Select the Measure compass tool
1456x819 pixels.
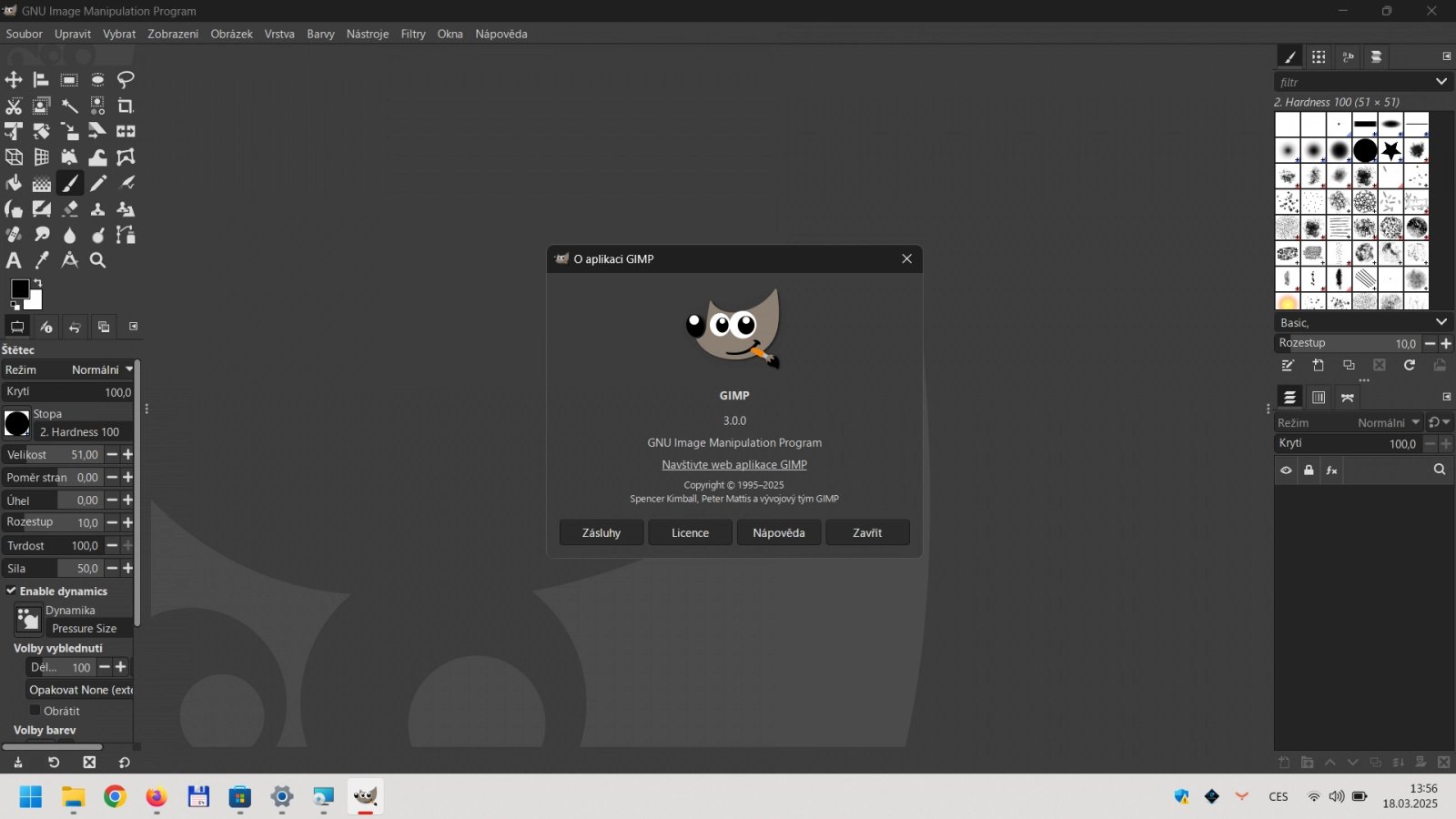[x=69, y=260]
